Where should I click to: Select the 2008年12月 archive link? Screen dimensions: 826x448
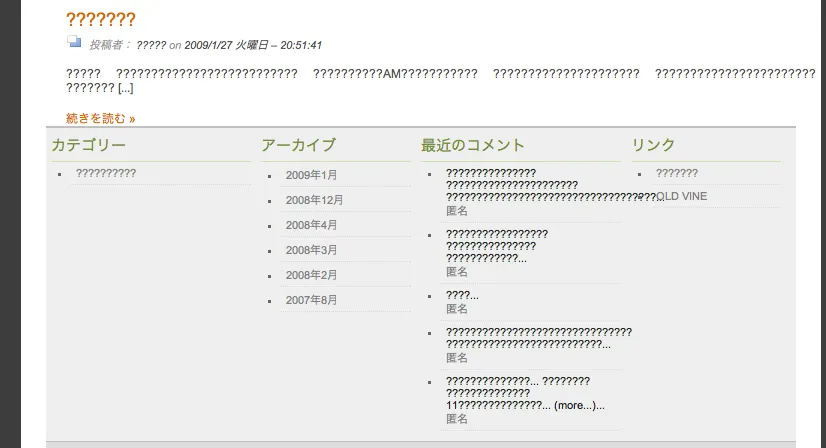[314, 200]
